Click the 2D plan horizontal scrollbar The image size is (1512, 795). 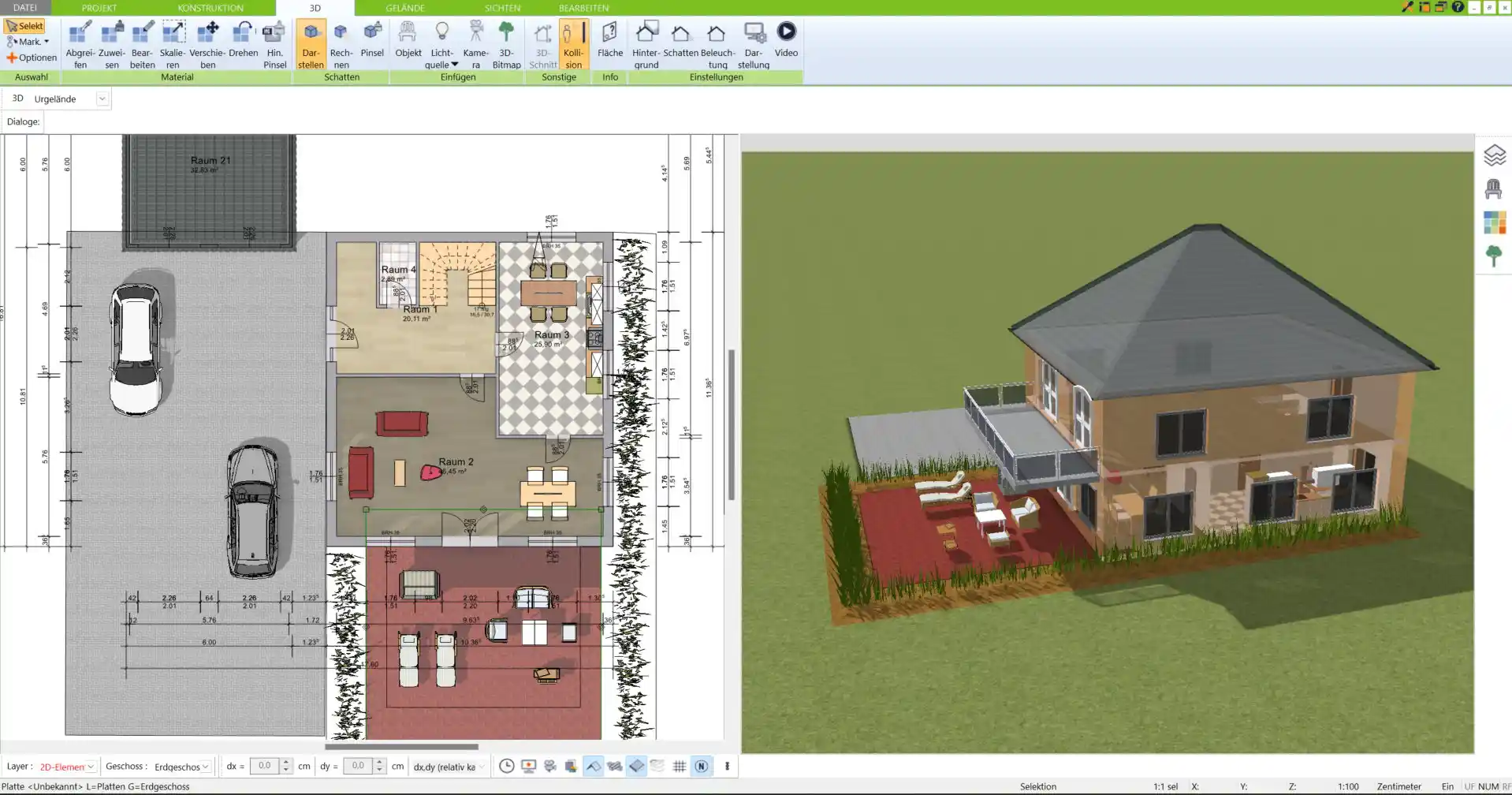point(401,746)
